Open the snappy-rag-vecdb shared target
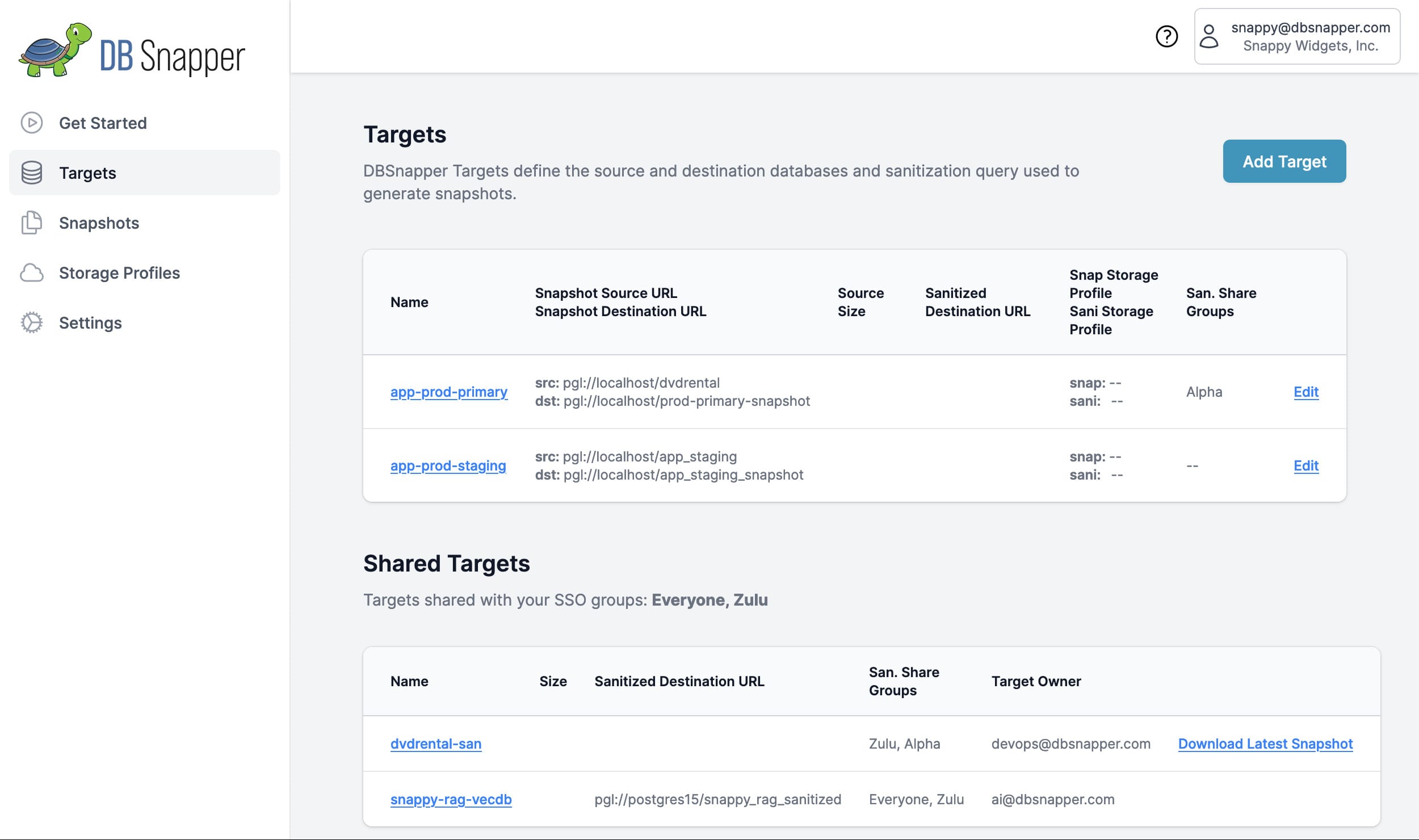Screen dimensions: 1419x840 pos(451,799)
